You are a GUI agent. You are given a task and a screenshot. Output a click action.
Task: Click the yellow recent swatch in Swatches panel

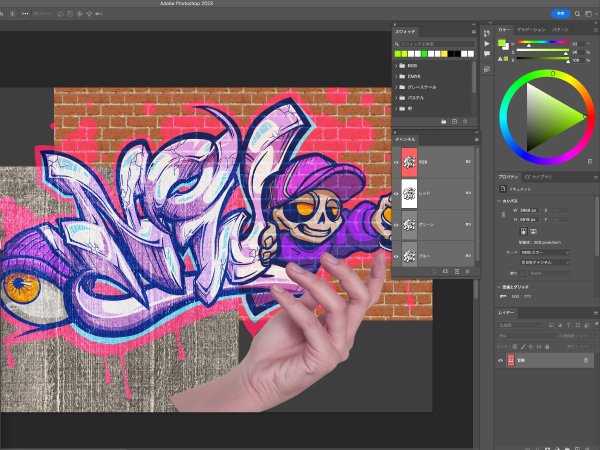(444, 54)
